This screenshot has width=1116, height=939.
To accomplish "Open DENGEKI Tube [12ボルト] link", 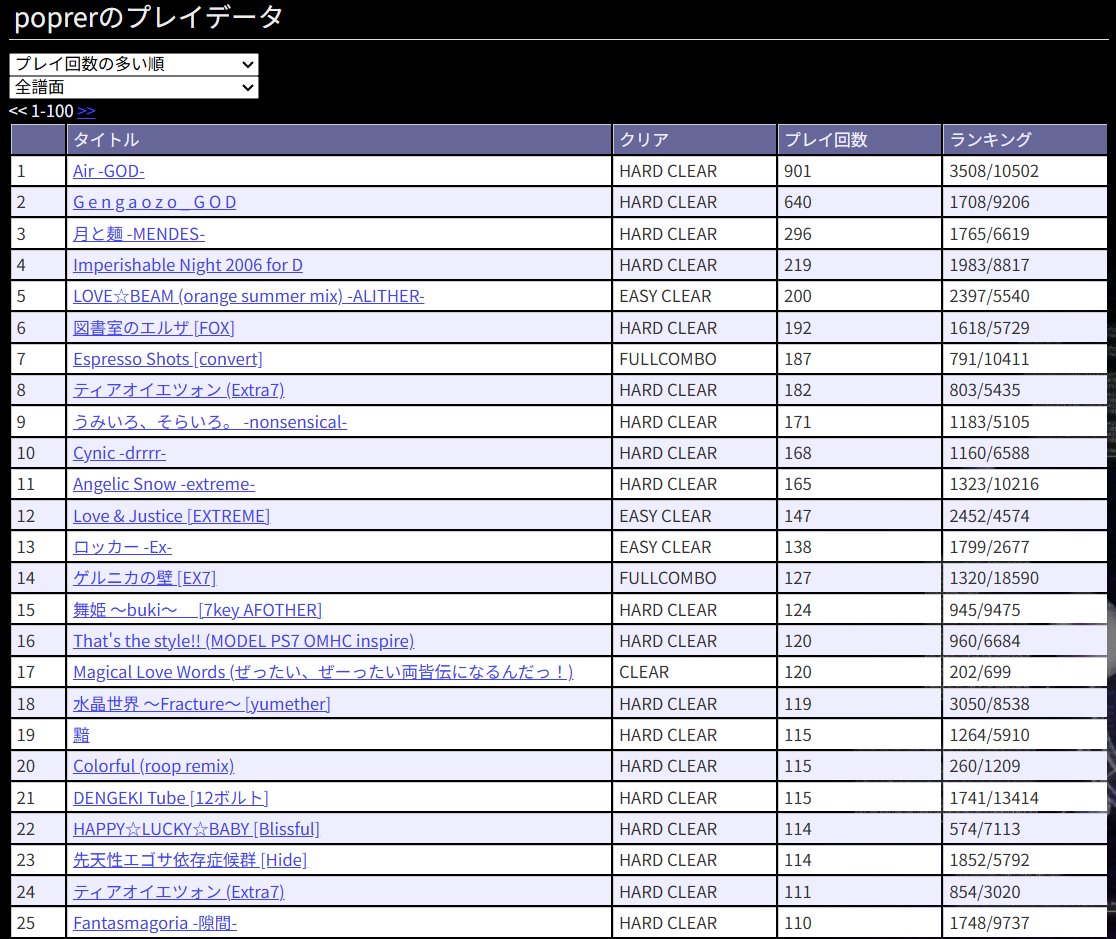I will point(171,797).
